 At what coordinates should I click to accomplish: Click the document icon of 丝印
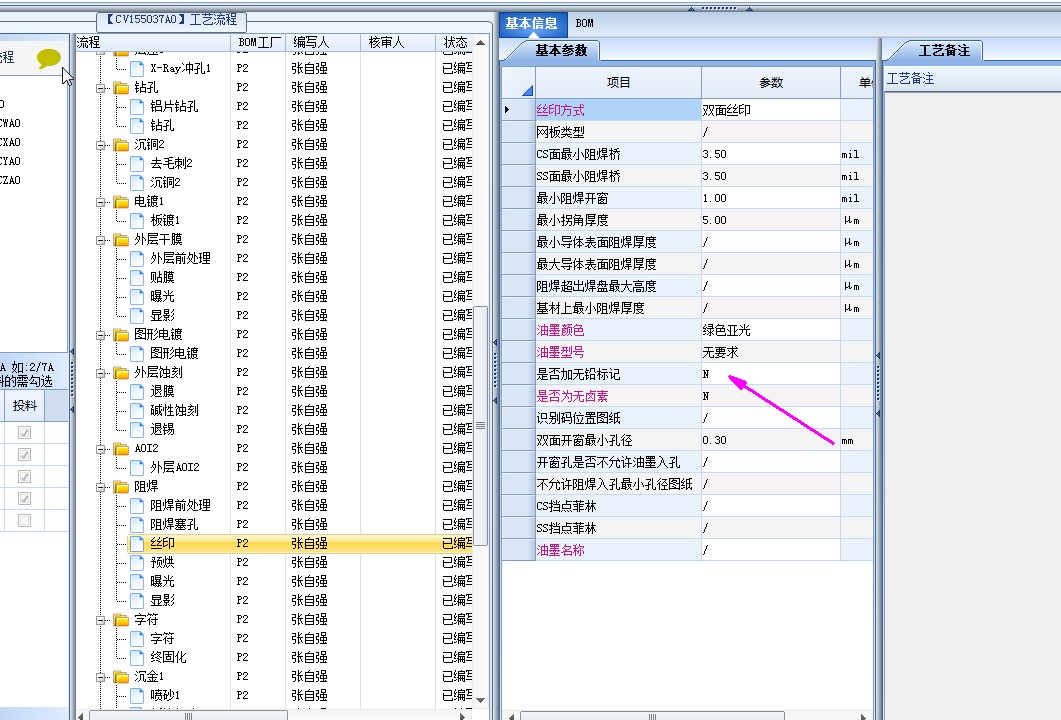(x=137, y=543)
